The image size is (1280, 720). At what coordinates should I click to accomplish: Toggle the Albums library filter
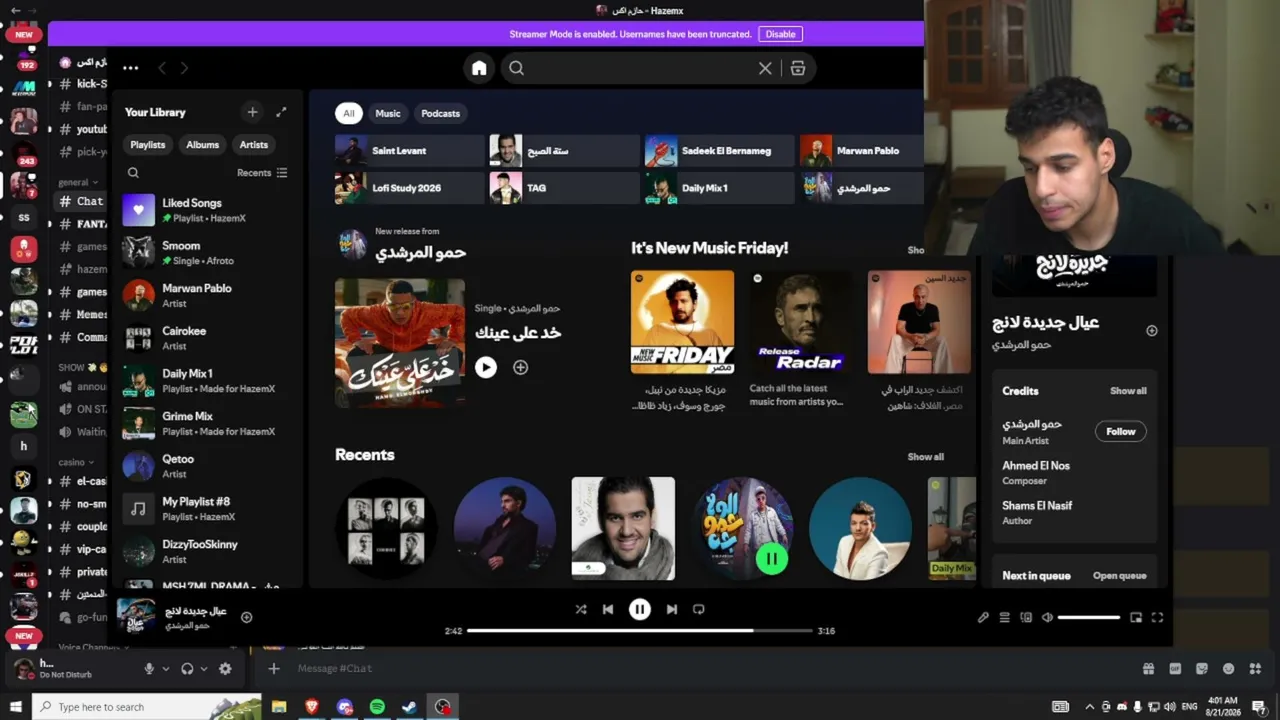pyautogui.click(x=202, y=145)
